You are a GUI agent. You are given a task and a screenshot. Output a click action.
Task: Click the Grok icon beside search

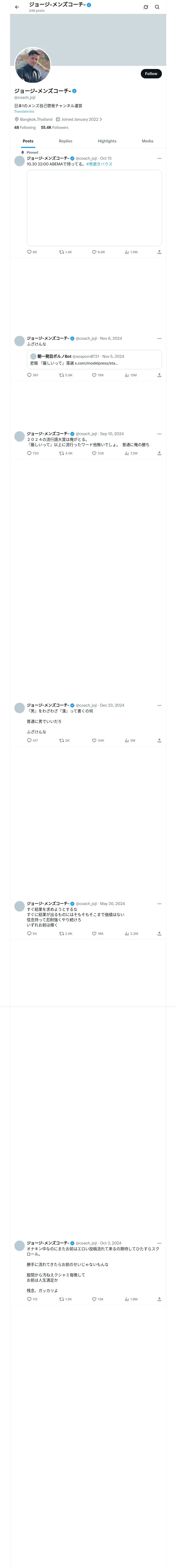coord(146,7)
